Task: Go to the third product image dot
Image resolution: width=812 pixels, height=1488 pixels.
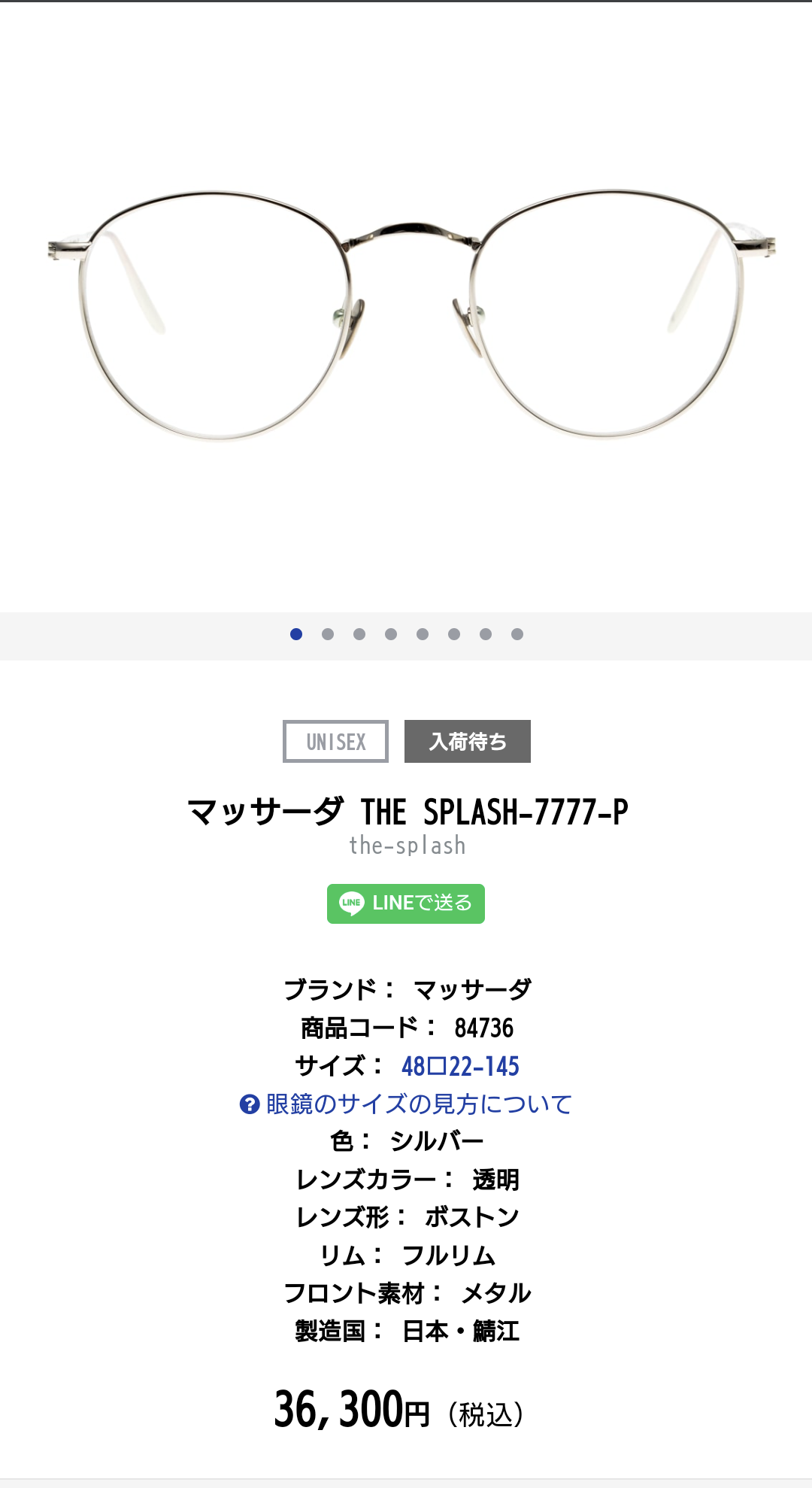Action: (x=359, y=634)
